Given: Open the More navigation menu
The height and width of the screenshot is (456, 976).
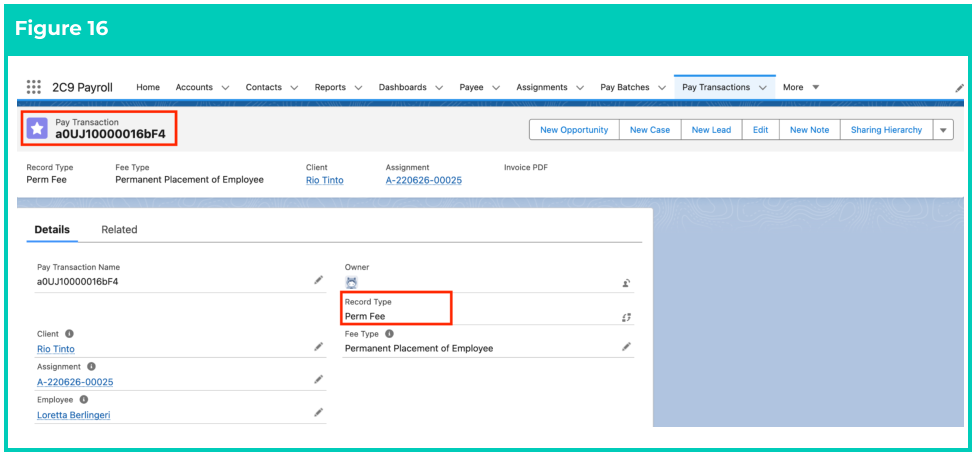Looking at the screenshot, I should tap(800, 87).
